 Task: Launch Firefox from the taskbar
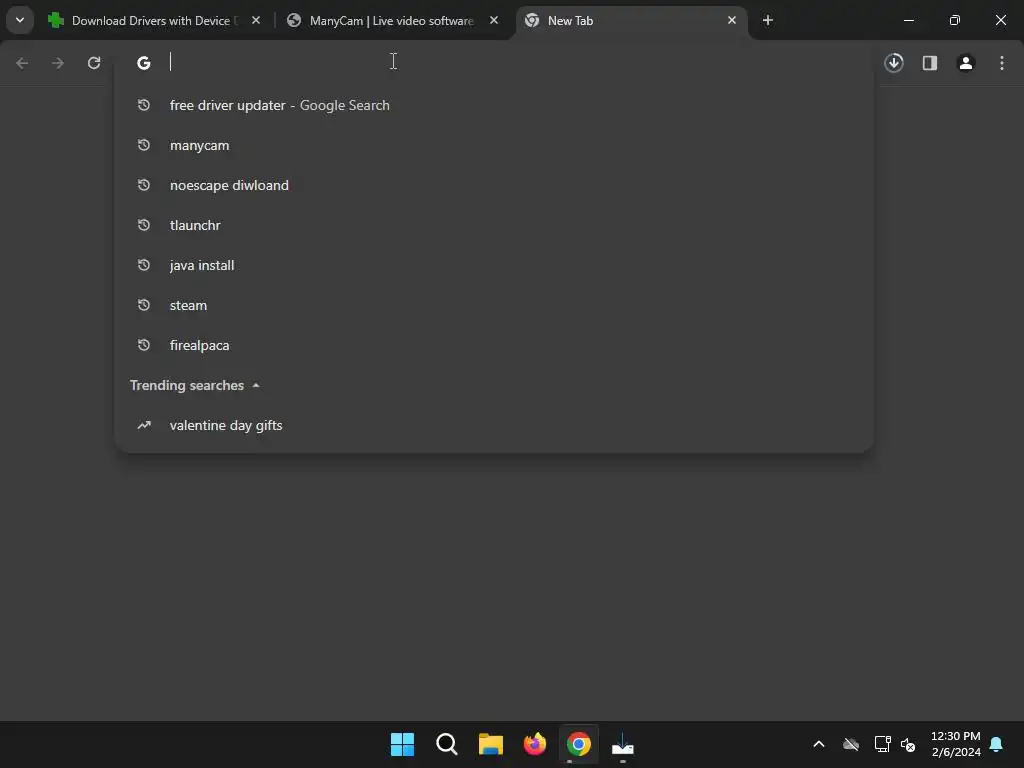point(535,744)
